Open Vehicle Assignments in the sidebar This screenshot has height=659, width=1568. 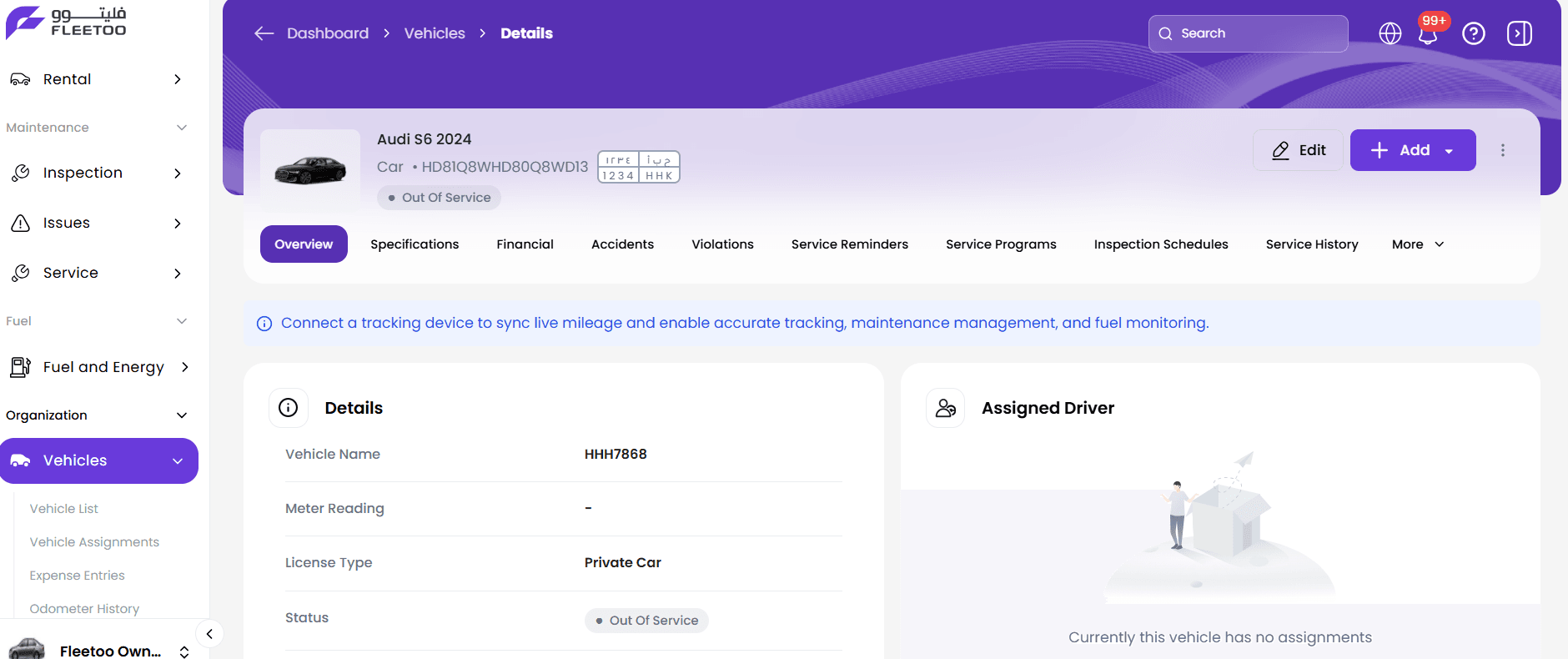click(94, 542)
